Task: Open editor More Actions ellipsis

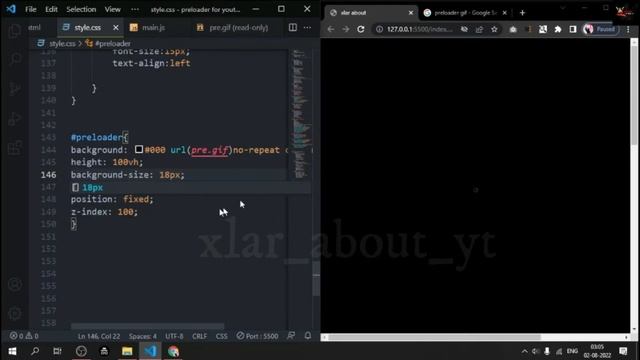Action: tap(307, 27)
